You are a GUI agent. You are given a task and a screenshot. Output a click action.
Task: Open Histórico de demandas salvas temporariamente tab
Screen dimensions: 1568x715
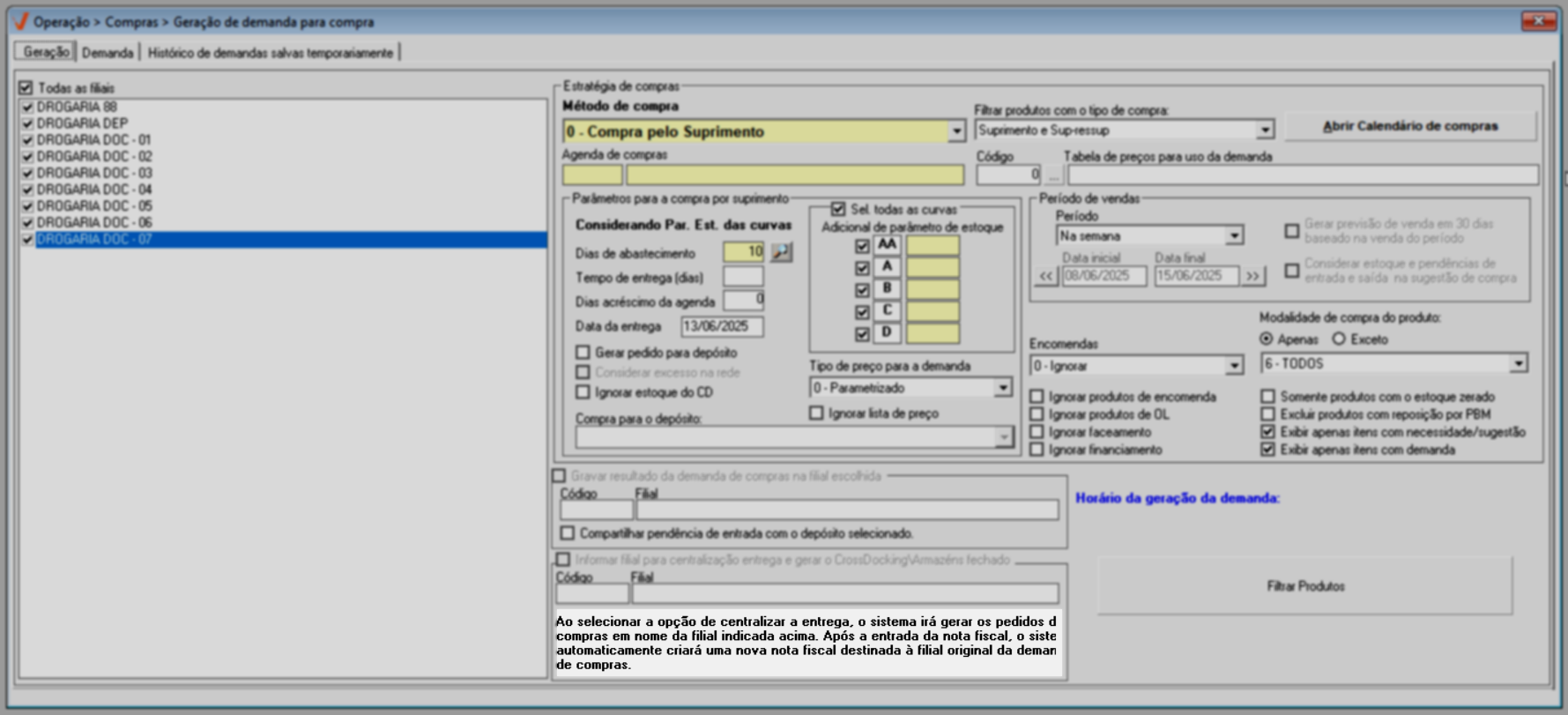271,53
